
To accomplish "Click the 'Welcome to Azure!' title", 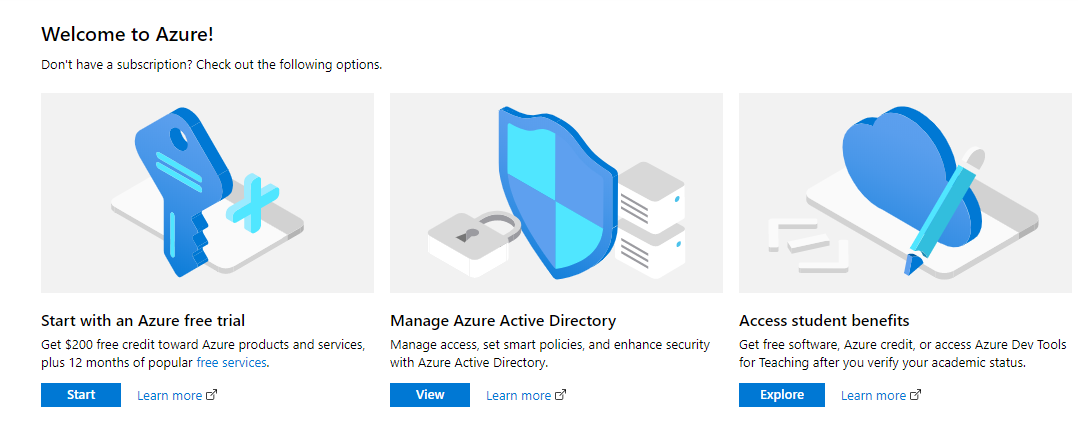I will (127, 34).
